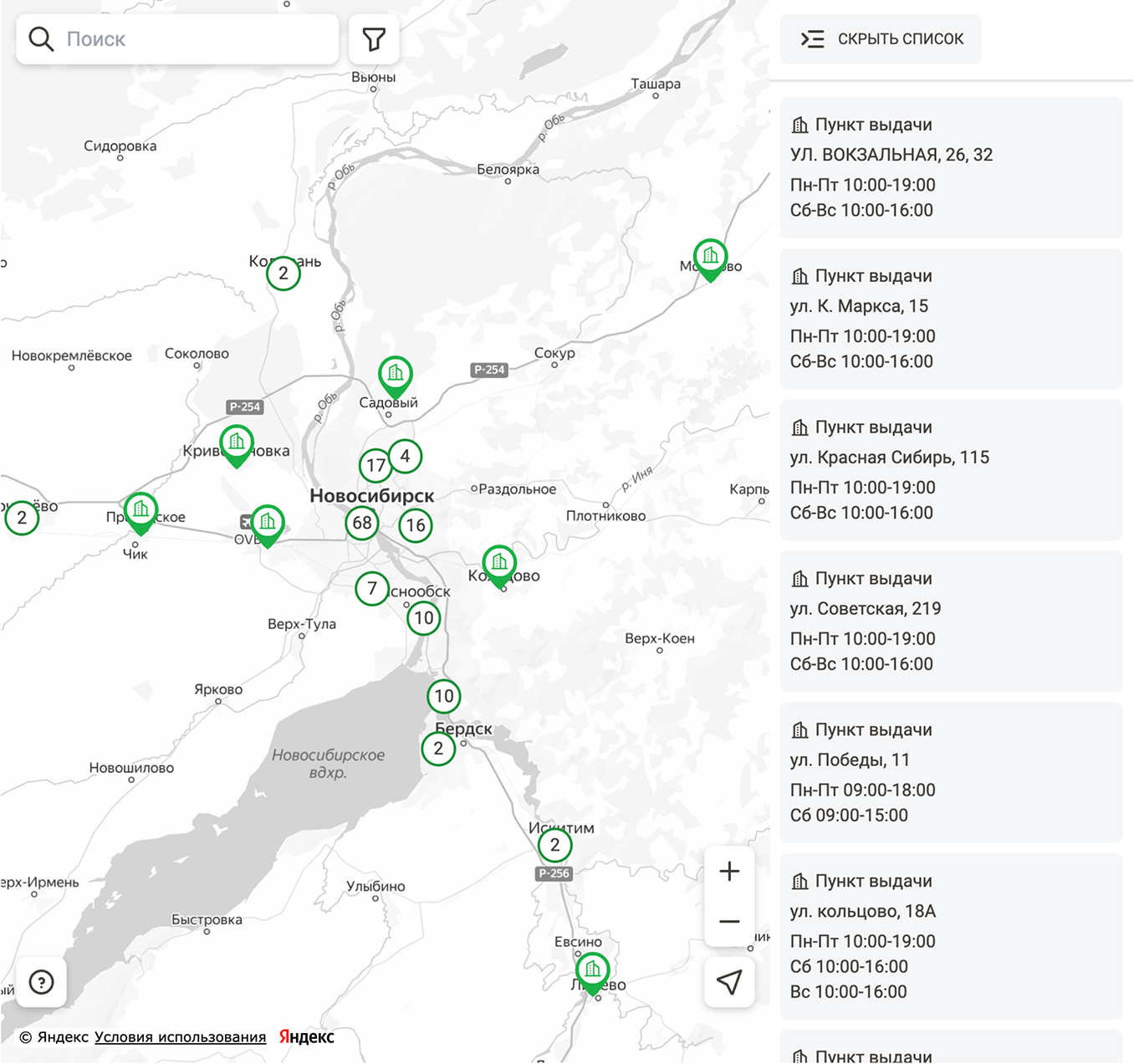Collapse list with Скрыть список
This screenshot has height=1064, width=1134.
[881, 39]
